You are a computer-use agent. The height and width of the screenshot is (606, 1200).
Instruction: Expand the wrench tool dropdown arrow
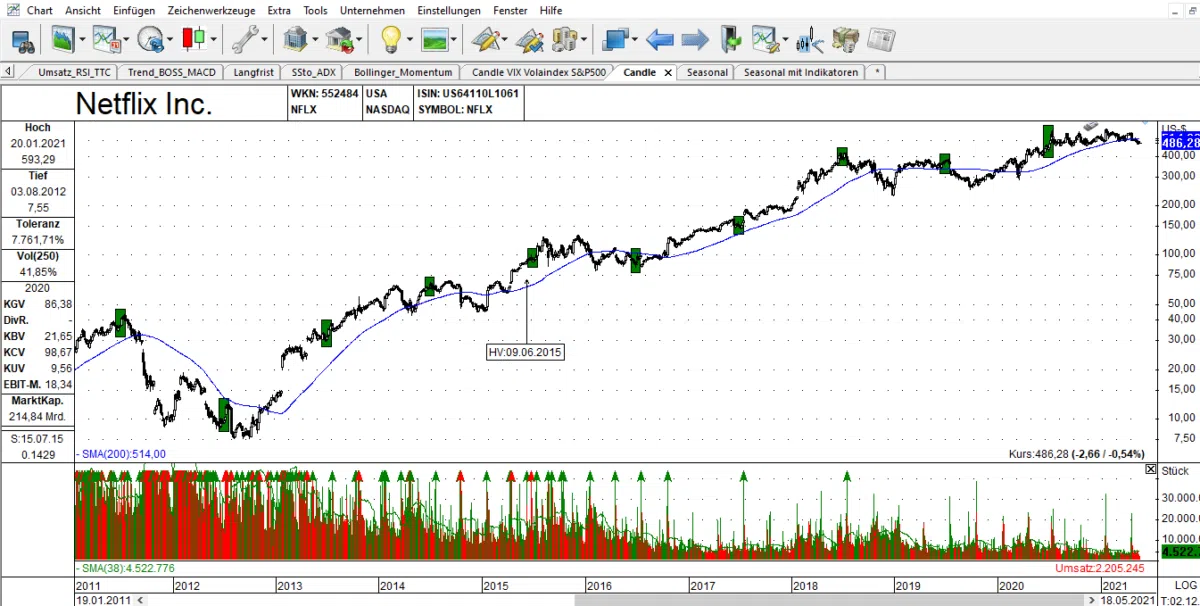(263, 41)
